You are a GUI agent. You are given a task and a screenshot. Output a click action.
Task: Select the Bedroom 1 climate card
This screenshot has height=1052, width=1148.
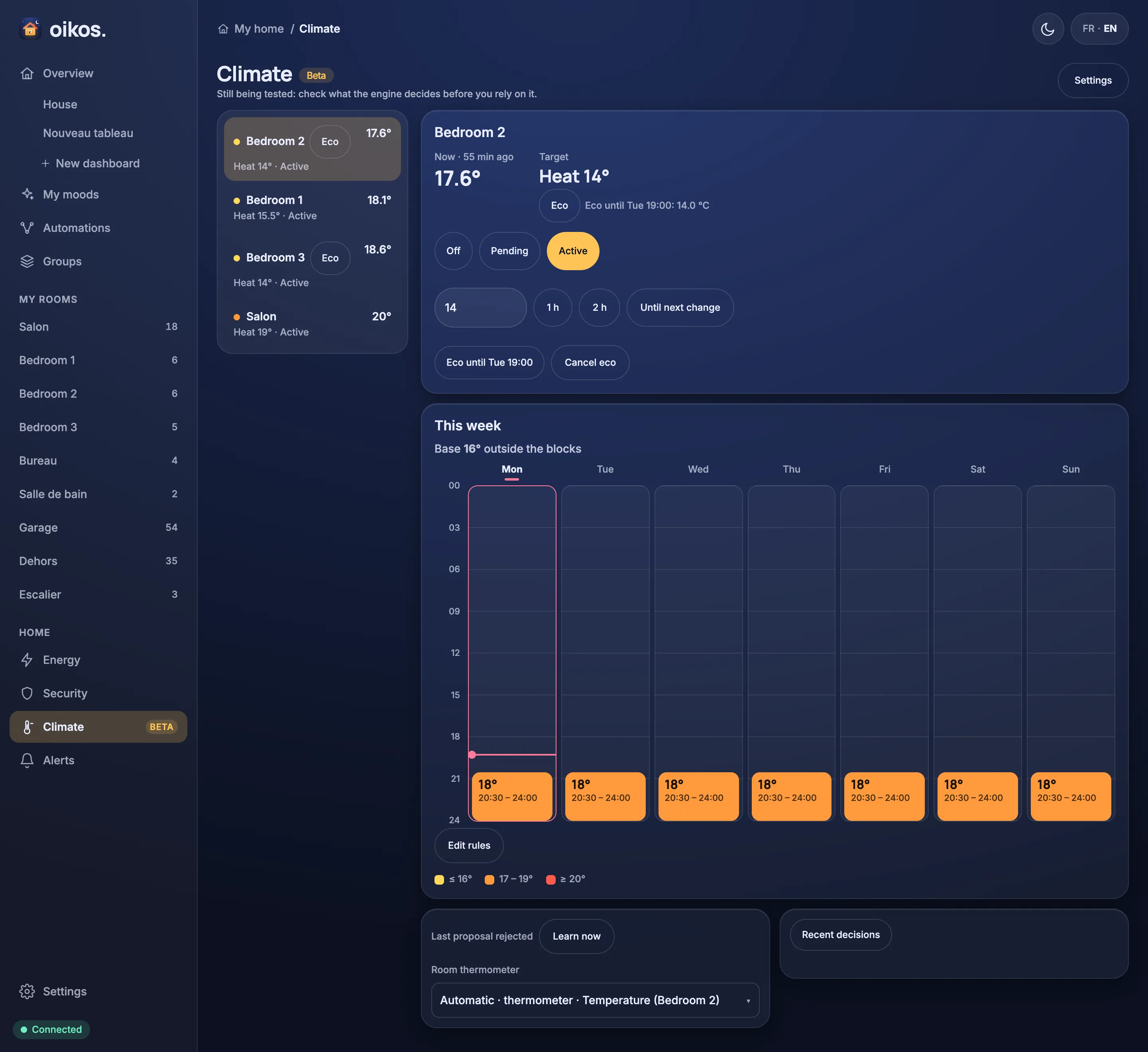tap(312, 208)
